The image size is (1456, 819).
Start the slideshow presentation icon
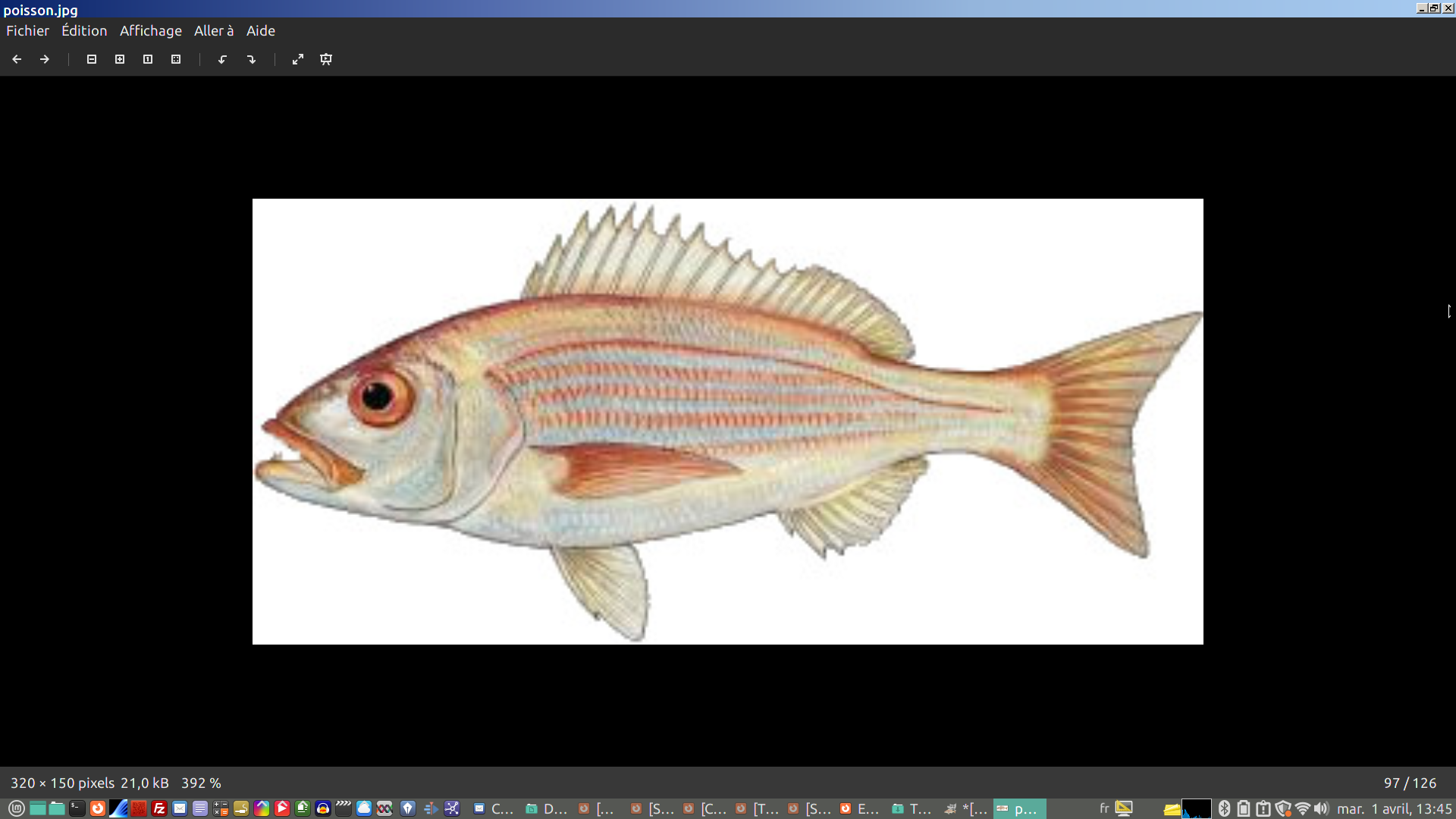[326, 59]
